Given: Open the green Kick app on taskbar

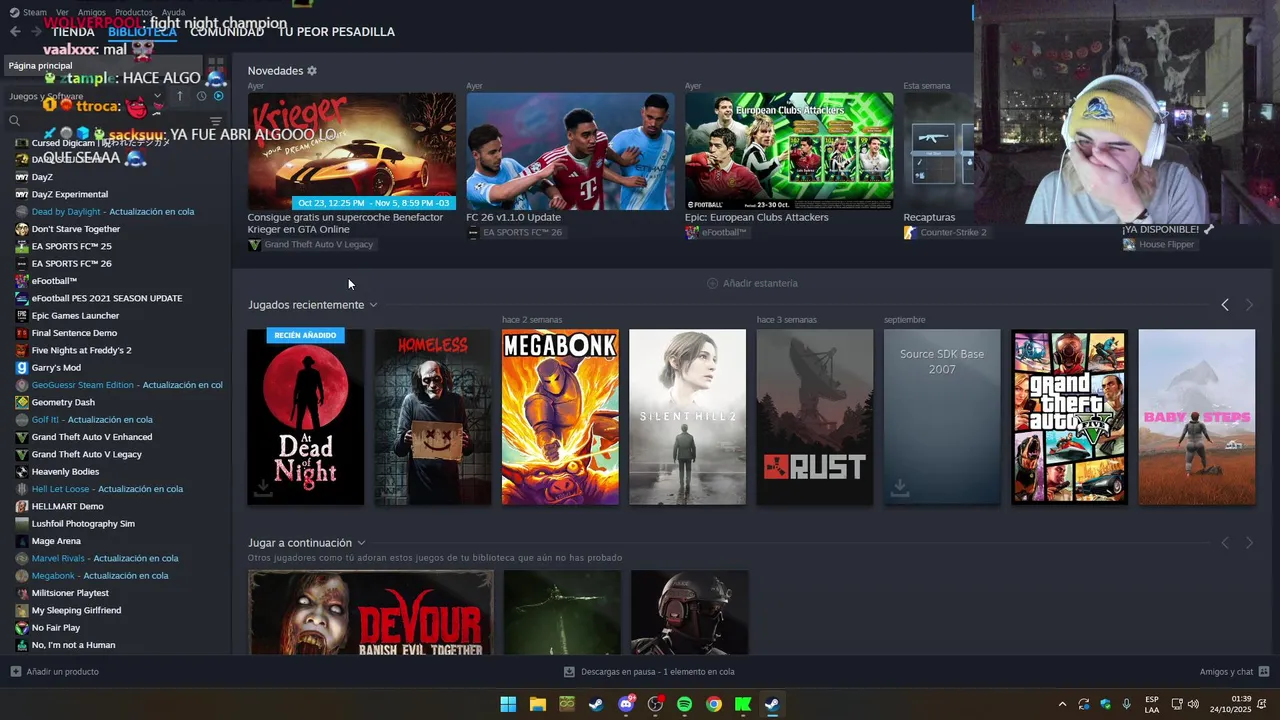Looking at the screenshot, I should (x=743, y=704).
